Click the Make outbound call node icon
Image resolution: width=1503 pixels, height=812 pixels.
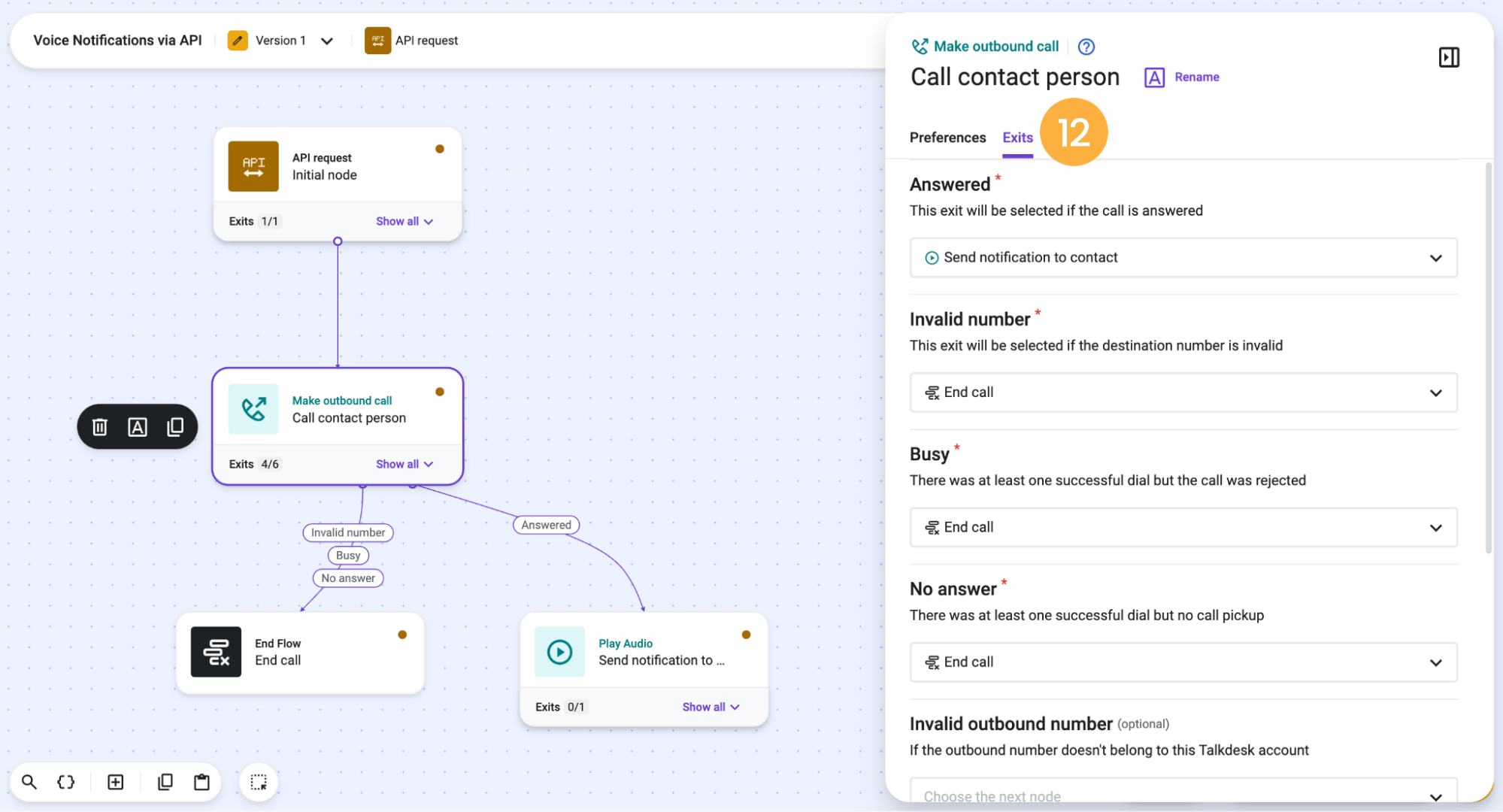pyautogui.click(x=253, y=409)
